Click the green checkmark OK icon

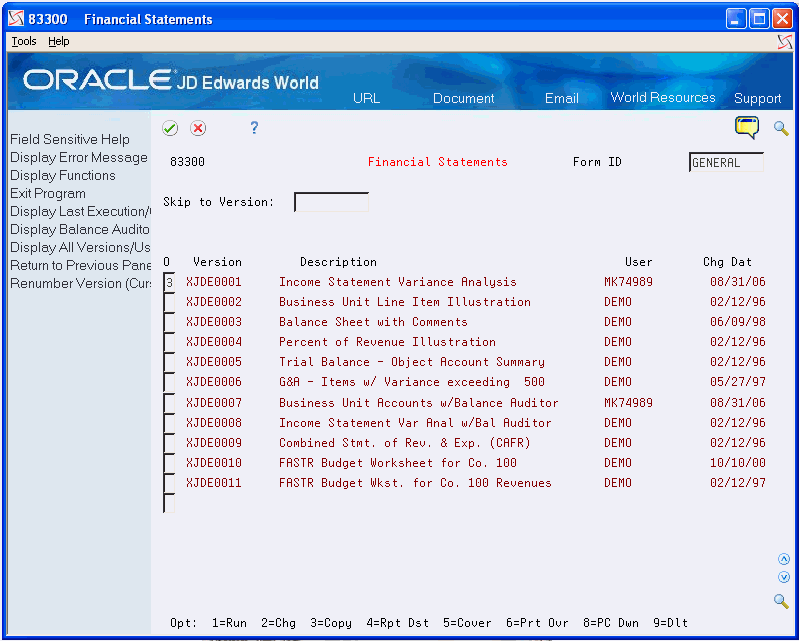(x=170, y=128)
